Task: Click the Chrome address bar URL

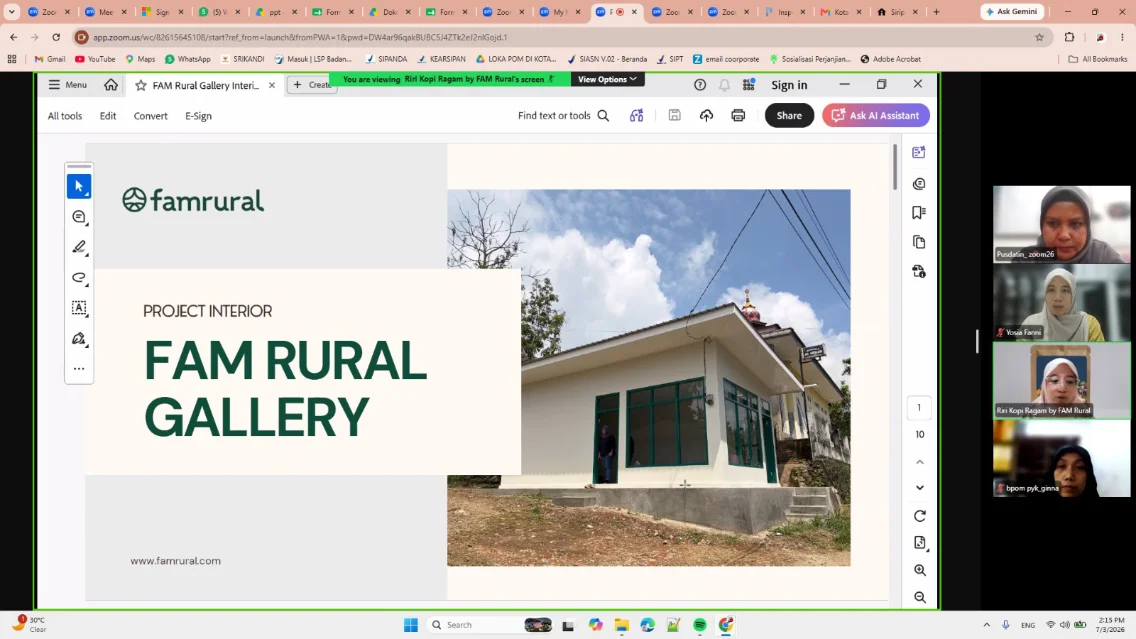Action: [300, 37]
